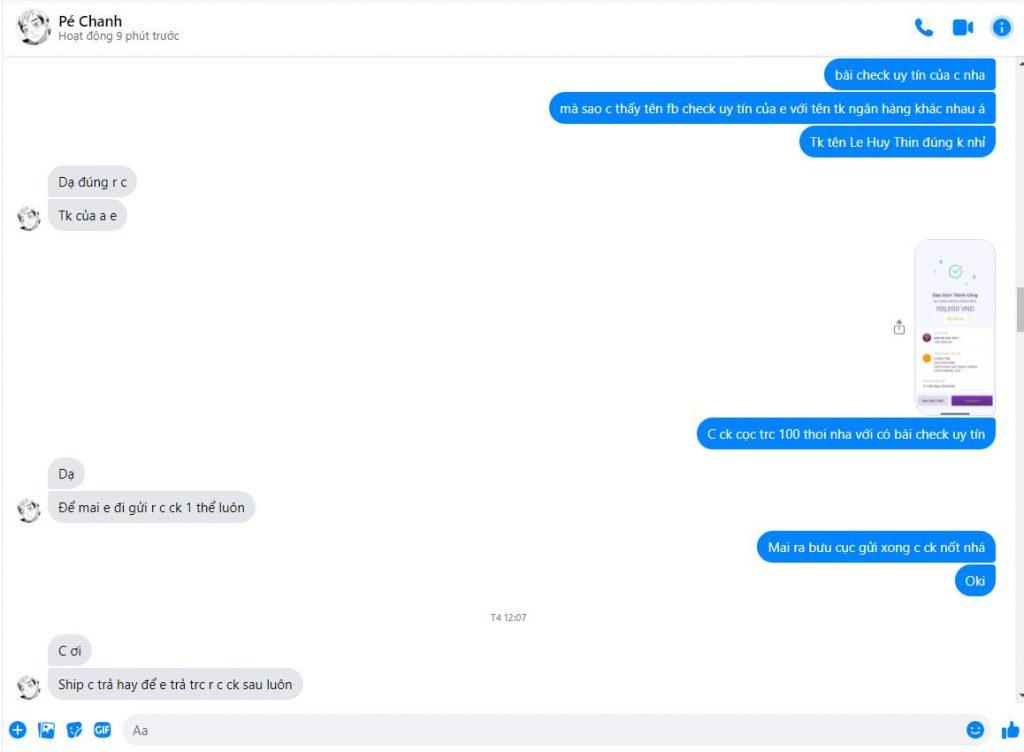Select the "Oki" message bubble
Screen dimensions: 1024x752
974,580
